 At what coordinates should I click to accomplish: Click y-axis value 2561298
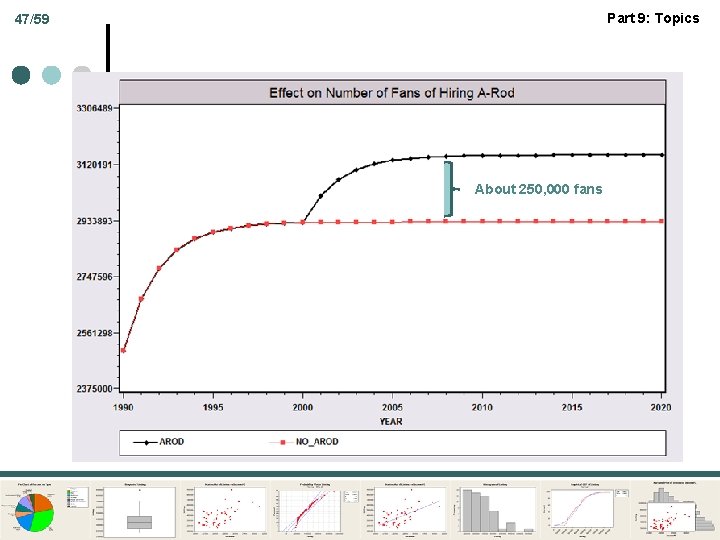(94, 333)
